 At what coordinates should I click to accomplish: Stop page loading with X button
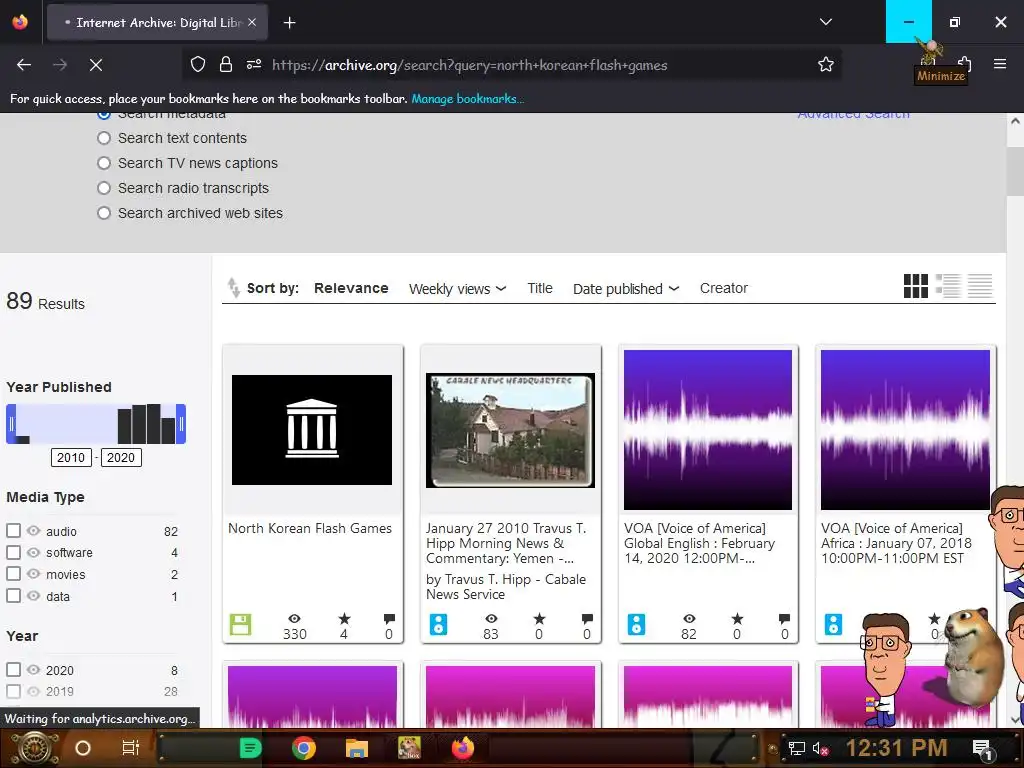pos(96,65)
